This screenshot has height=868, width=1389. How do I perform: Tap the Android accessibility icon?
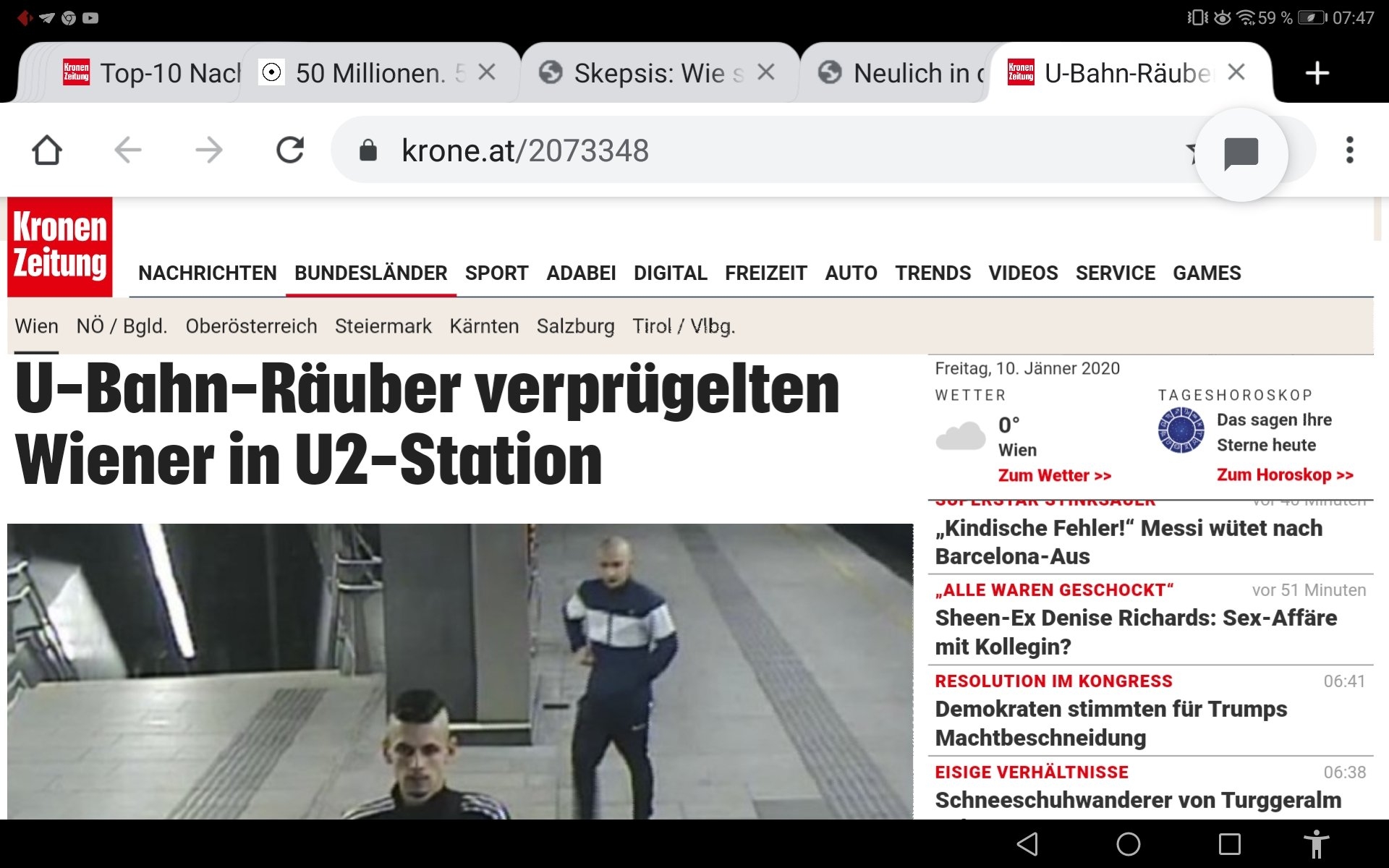(x=1316, y=843)
